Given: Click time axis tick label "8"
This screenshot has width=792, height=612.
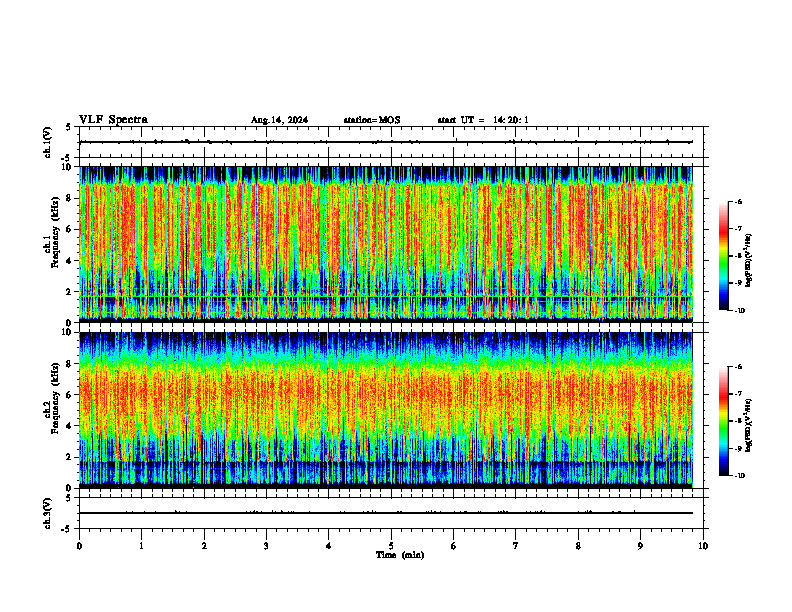Looking at the screenshot, I should point(578,546).
